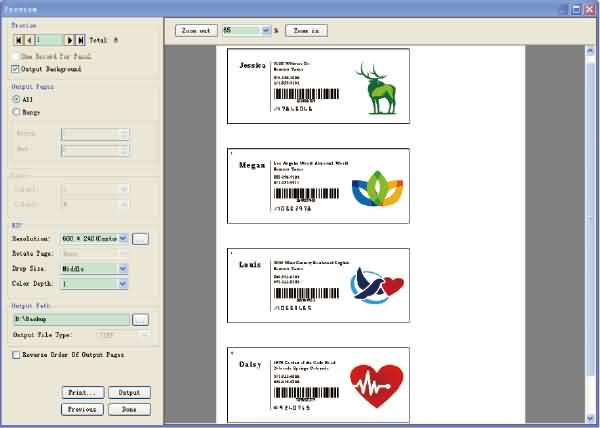Jump to the first page using navigation arrow
Image resolution: width=600 pixels, height=428 pixels.
point(18,38)
